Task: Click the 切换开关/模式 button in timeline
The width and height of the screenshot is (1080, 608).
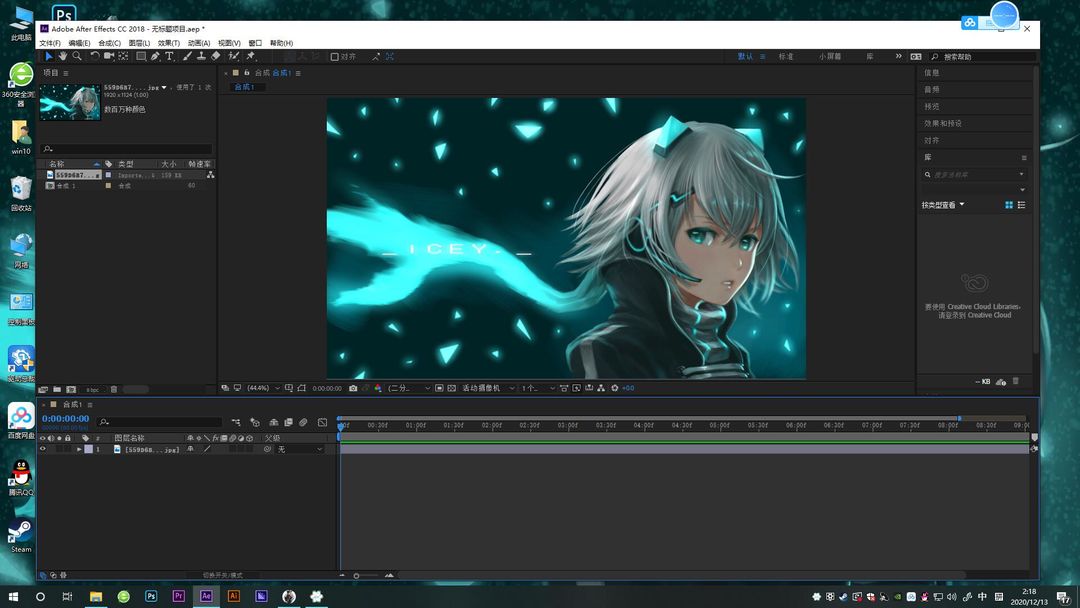Action: (x=222, y=575)
